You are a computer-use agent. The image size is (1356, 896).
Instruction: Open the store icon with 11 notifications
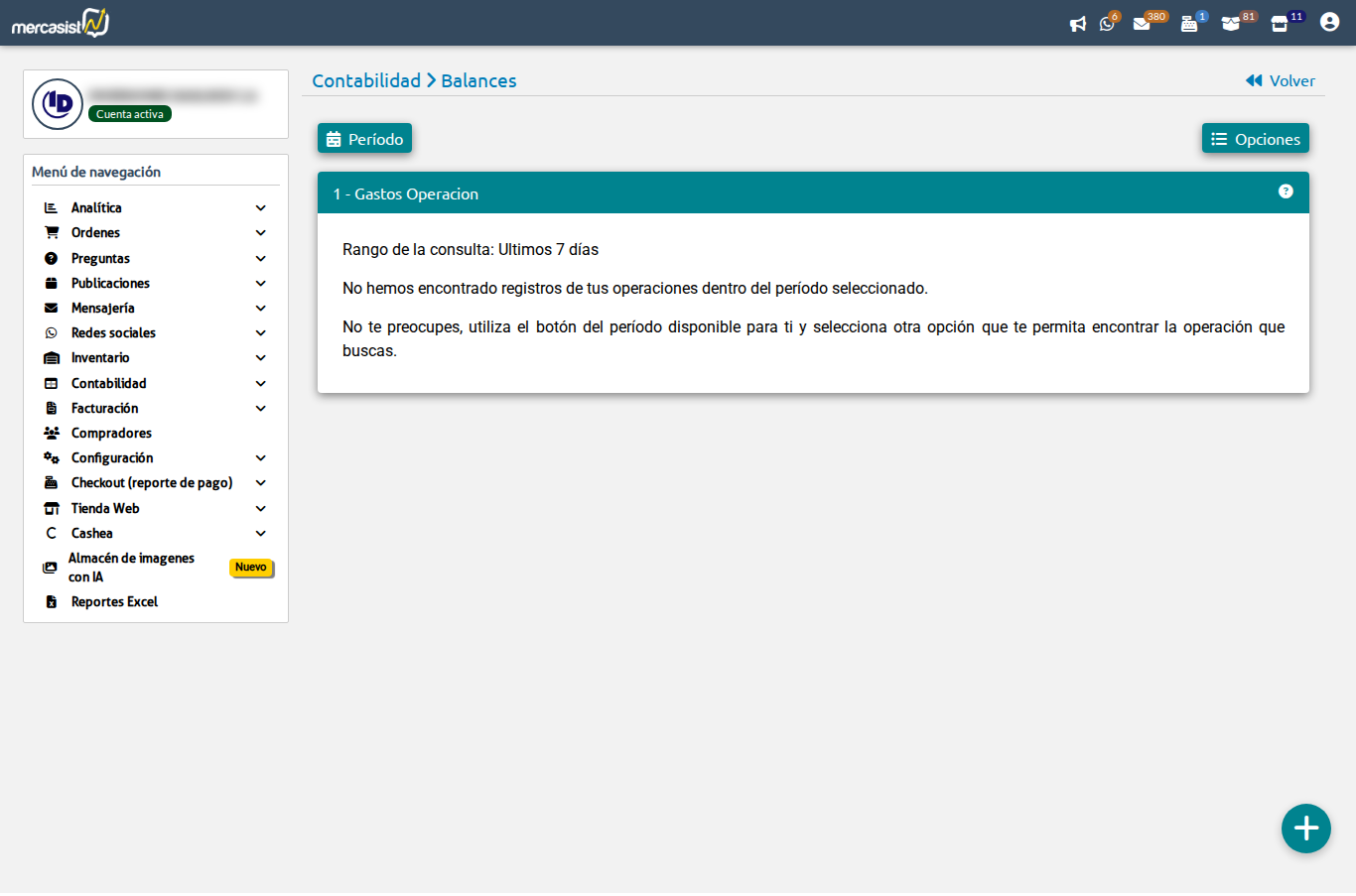tap(1281, 23)
